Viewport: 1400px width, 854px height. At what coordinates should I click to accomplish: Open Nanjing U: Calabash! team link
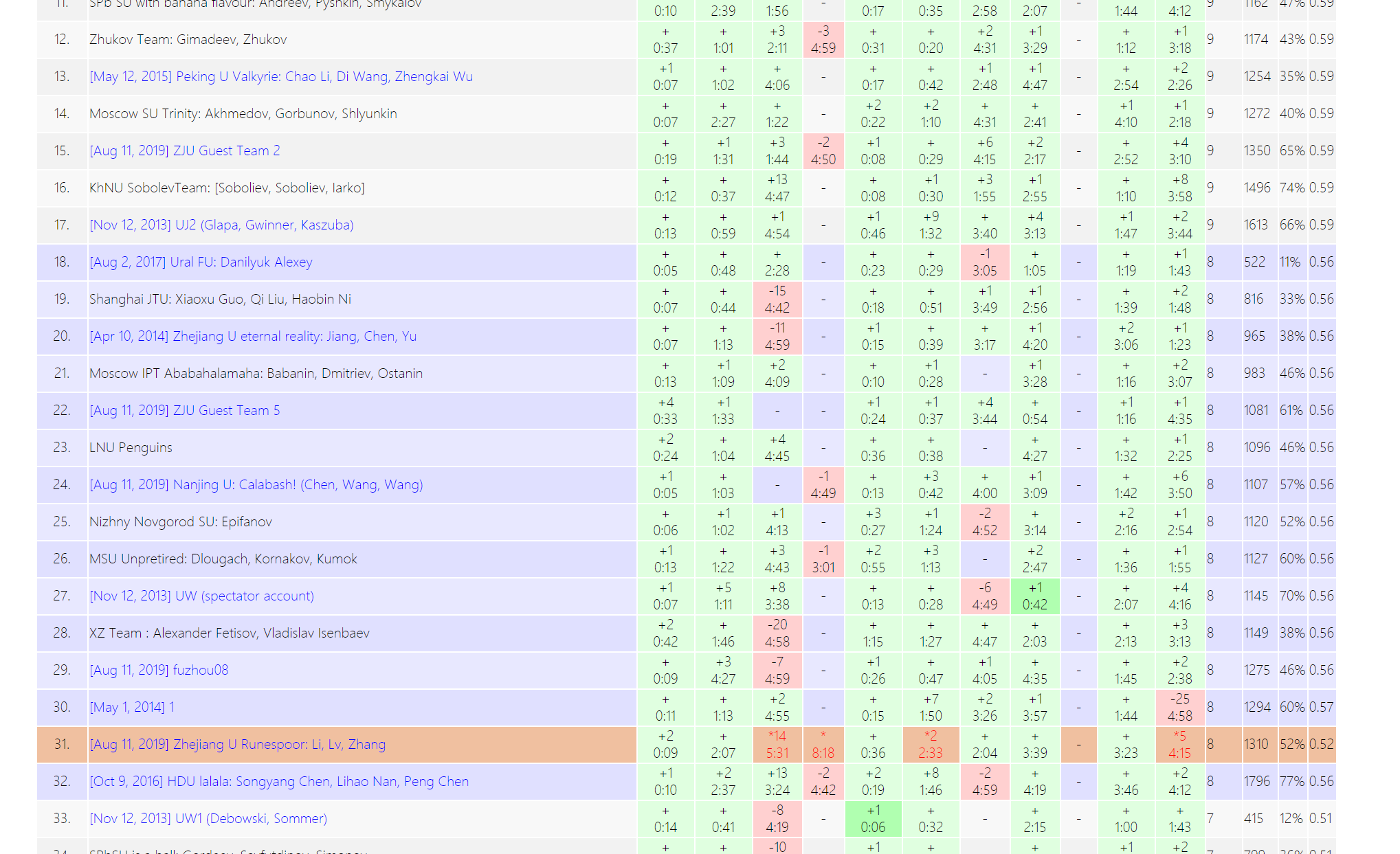(256, 484)
